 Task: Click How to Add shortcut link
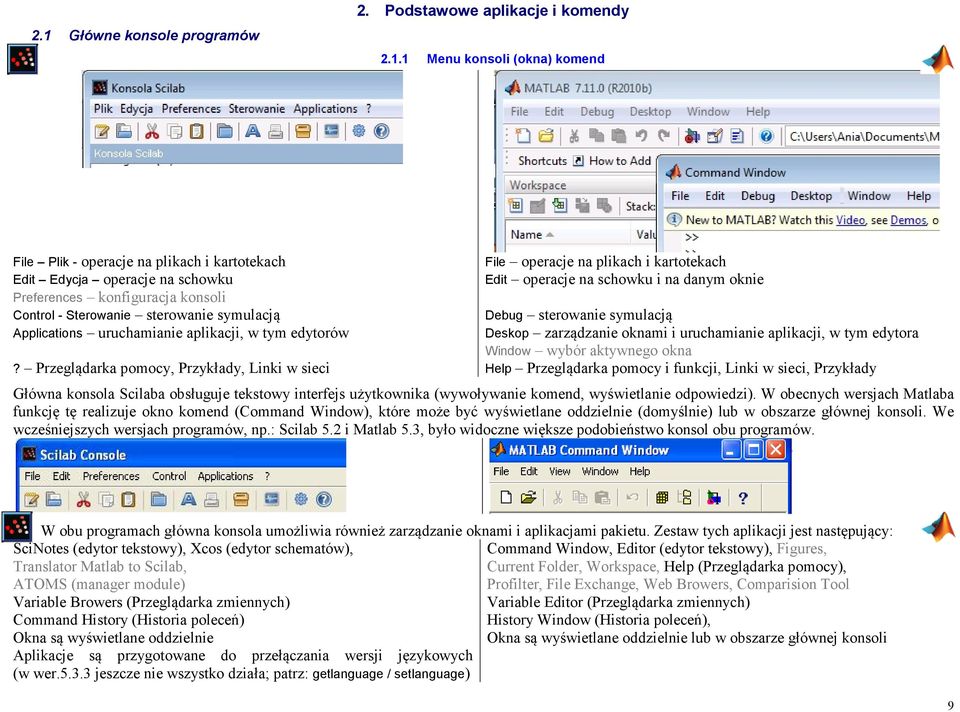[x=620, y=160]
